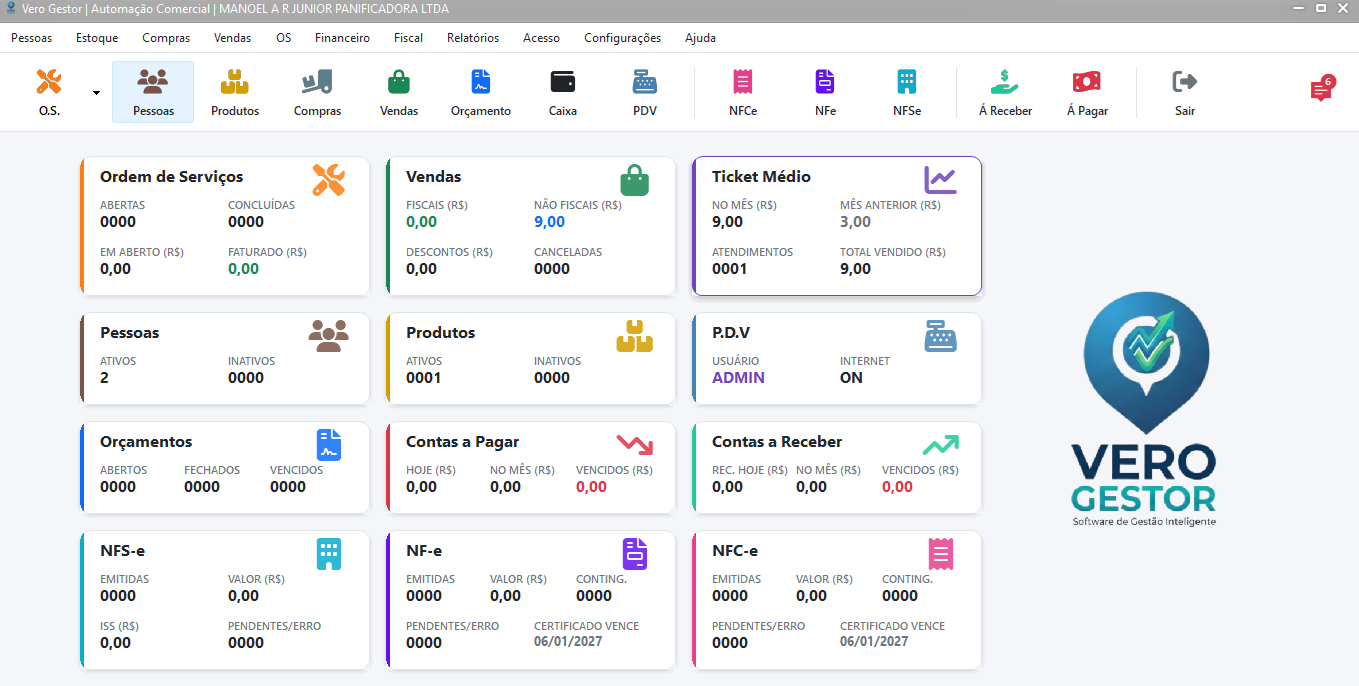Viewport: 1359px width, 686px height.
Task: Click wrench icon in Ordem de Serviços card
Action: pyautogui.click(x=329, y=180)
